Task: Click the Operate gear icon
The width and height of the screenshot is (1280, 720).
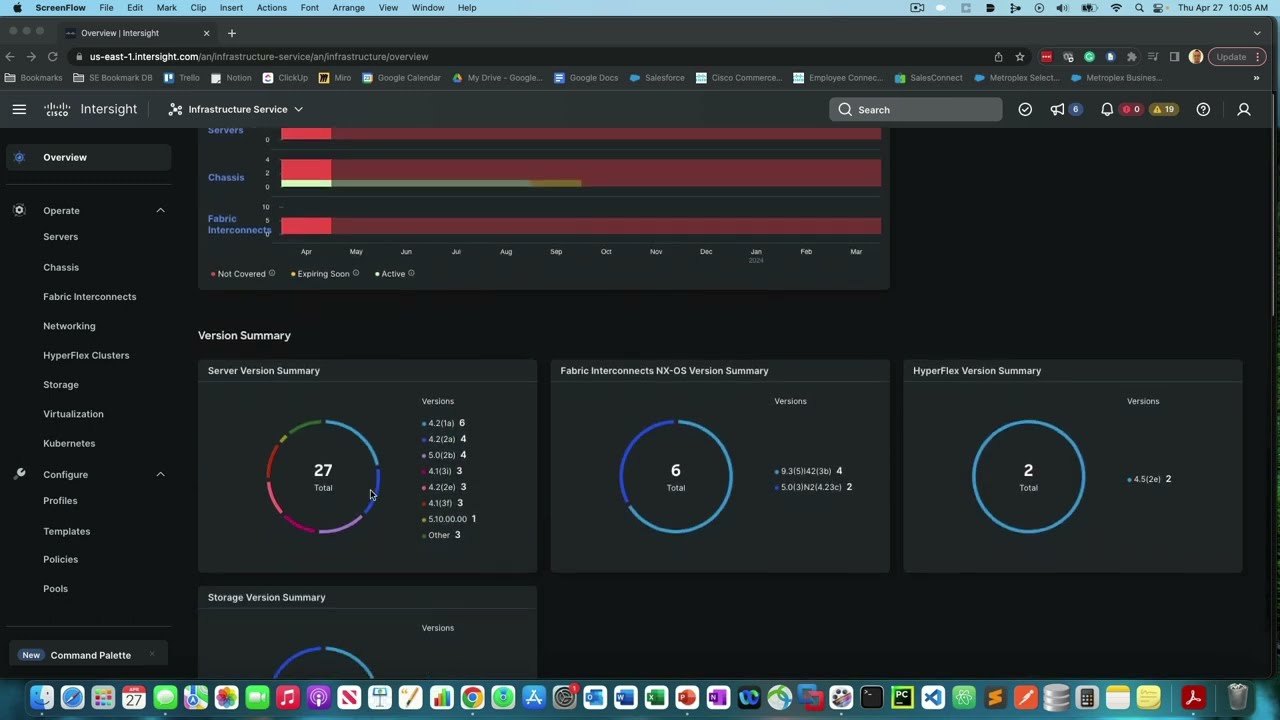Action: coord(19,210)
